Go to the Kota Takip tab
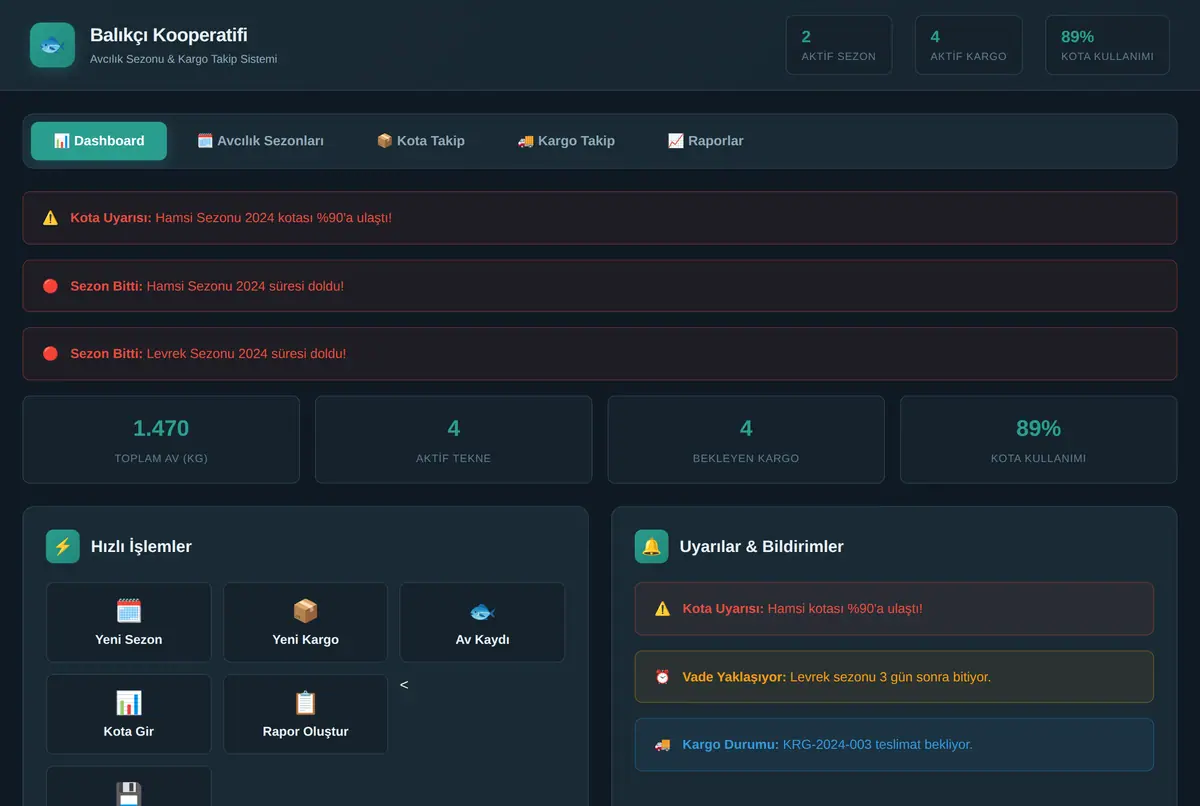The image size is (1200, 806). click(420, 141)
